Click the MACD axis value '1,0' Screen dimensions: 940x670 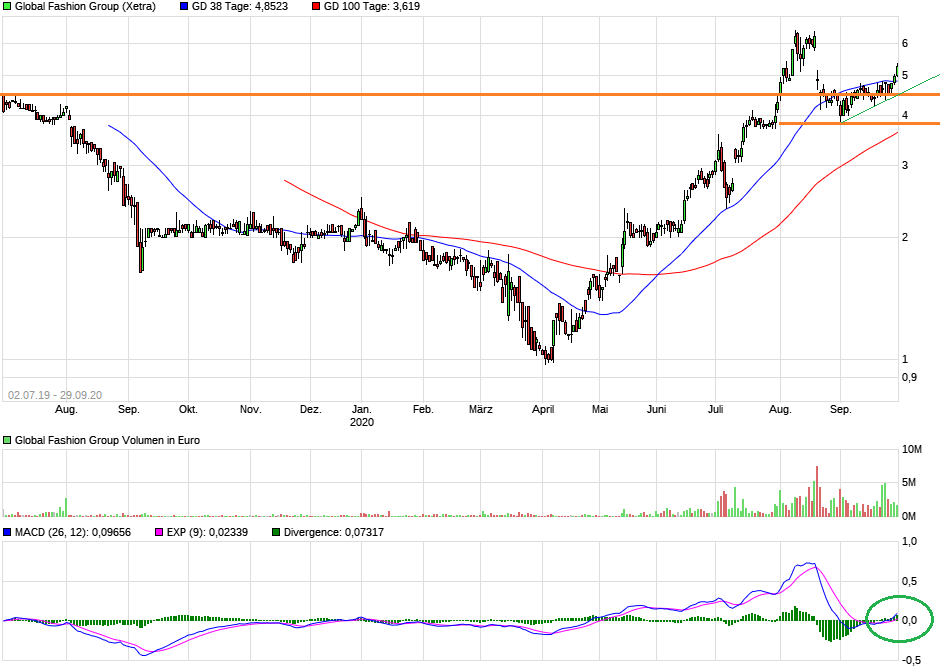coord(909,541)
